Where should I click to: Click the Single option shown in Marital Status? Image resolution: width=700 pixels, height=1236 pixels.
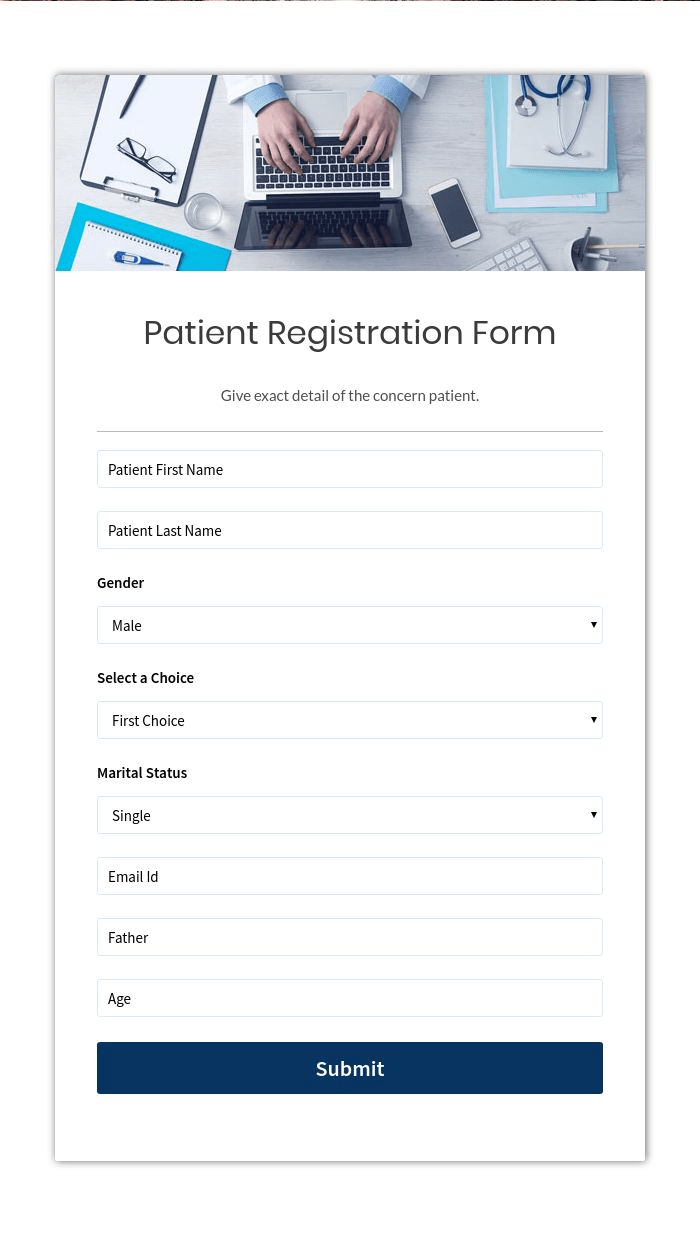(131, 814)
